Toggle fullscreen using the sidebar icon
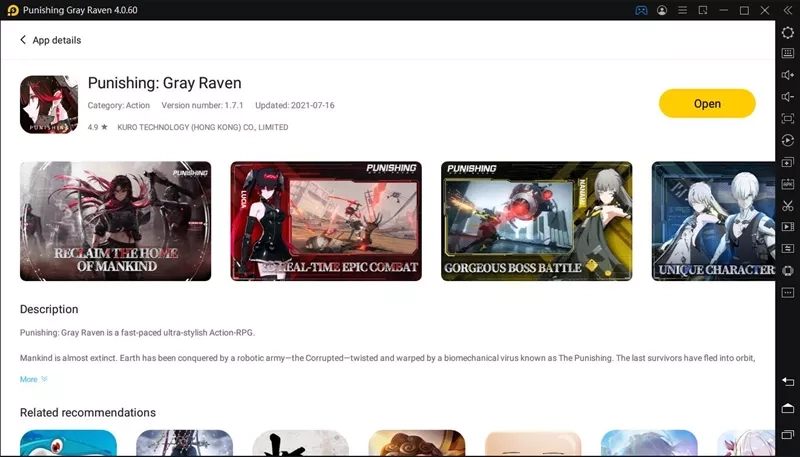800x457 pixels. pos(788,119)
